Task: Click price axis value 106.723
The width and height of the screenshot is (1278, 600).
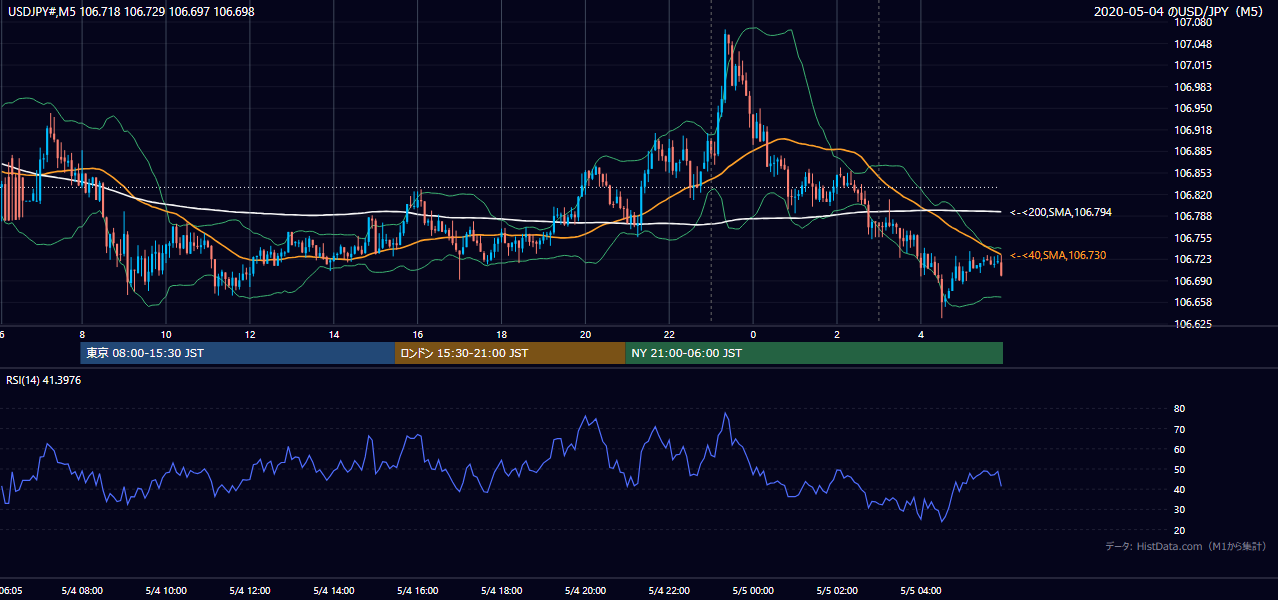Action: pyautogui.click(x=1193, y=260)
